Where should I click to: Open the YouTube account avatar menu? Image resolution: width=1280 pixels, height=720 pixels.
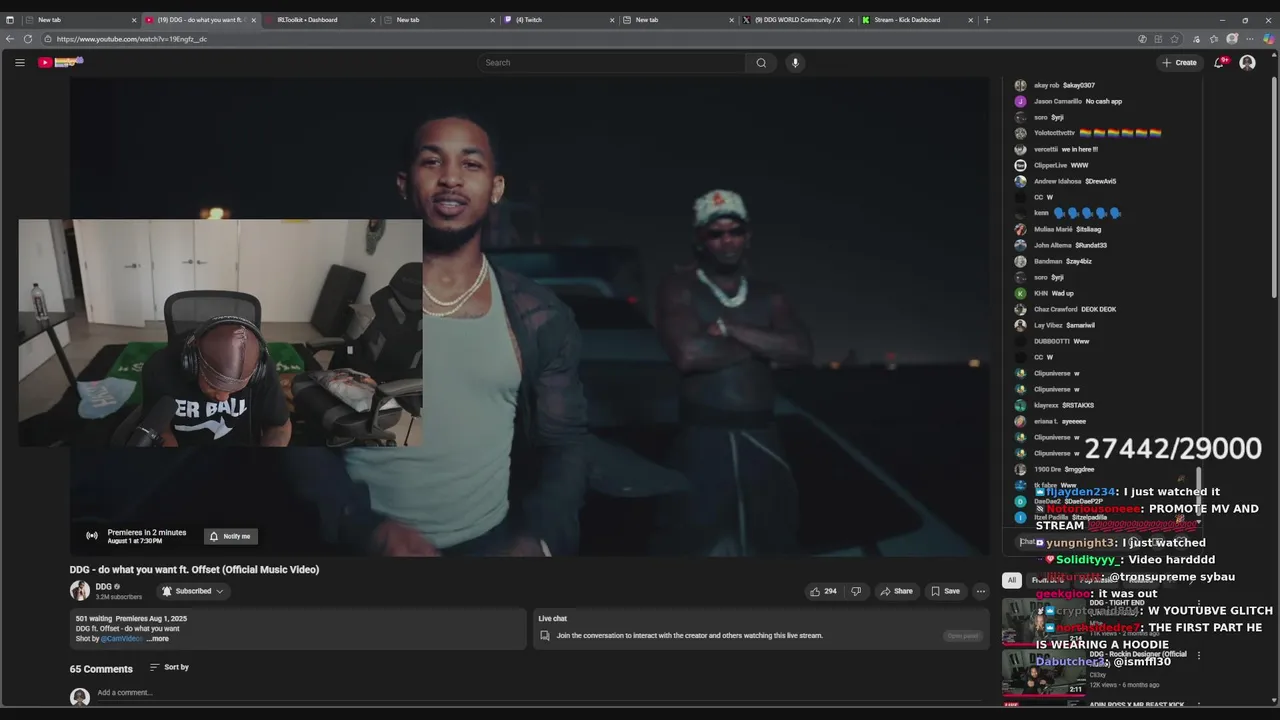[1247, 62]
